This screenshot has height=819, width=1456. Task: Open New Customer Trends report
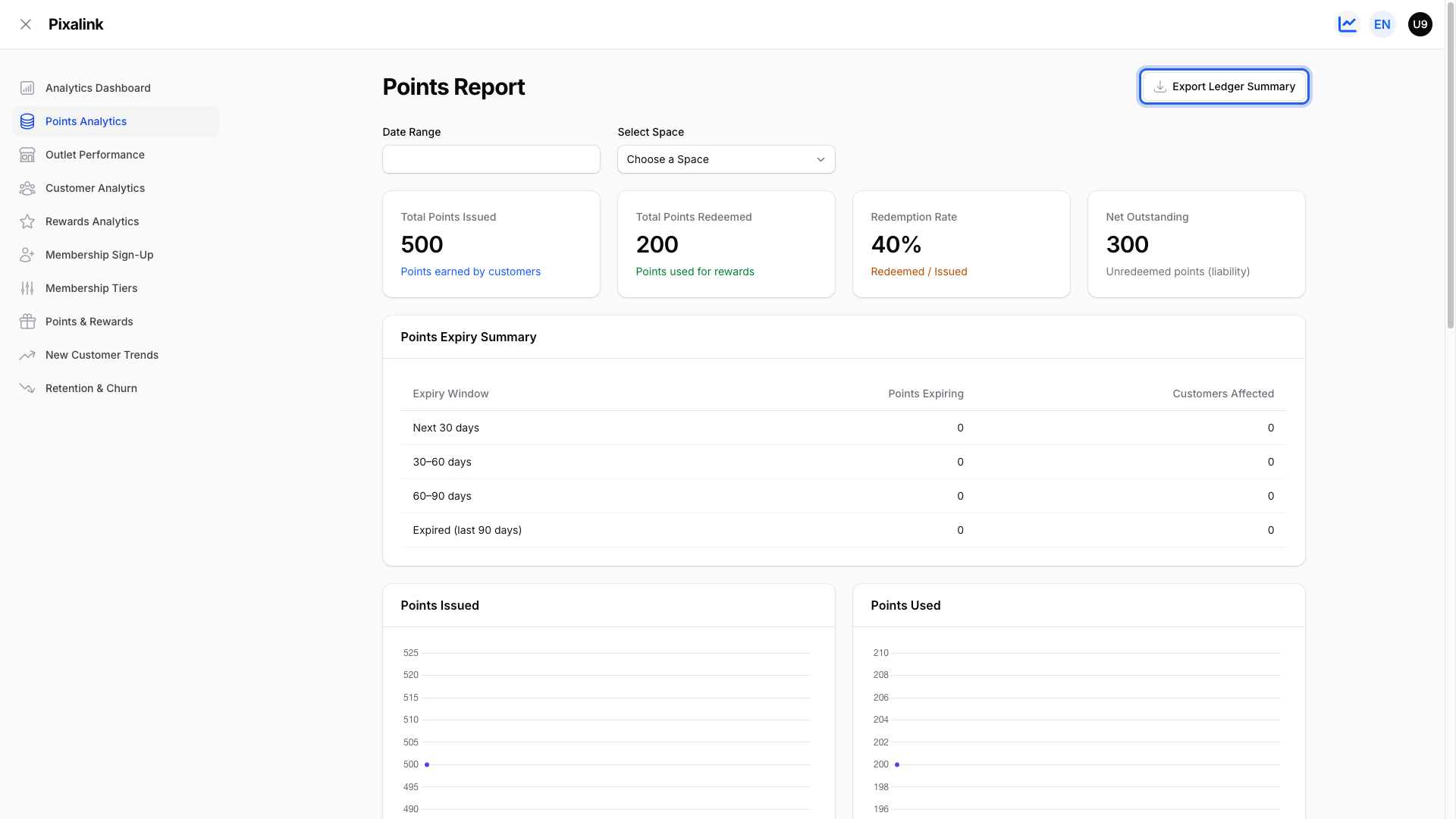coord(115,355)
